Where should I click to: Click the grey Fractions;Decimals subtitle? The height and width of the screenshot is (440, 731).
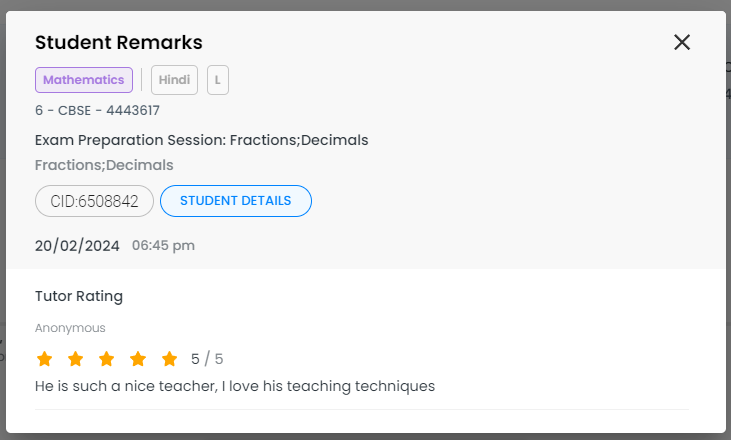click(104, 165)
